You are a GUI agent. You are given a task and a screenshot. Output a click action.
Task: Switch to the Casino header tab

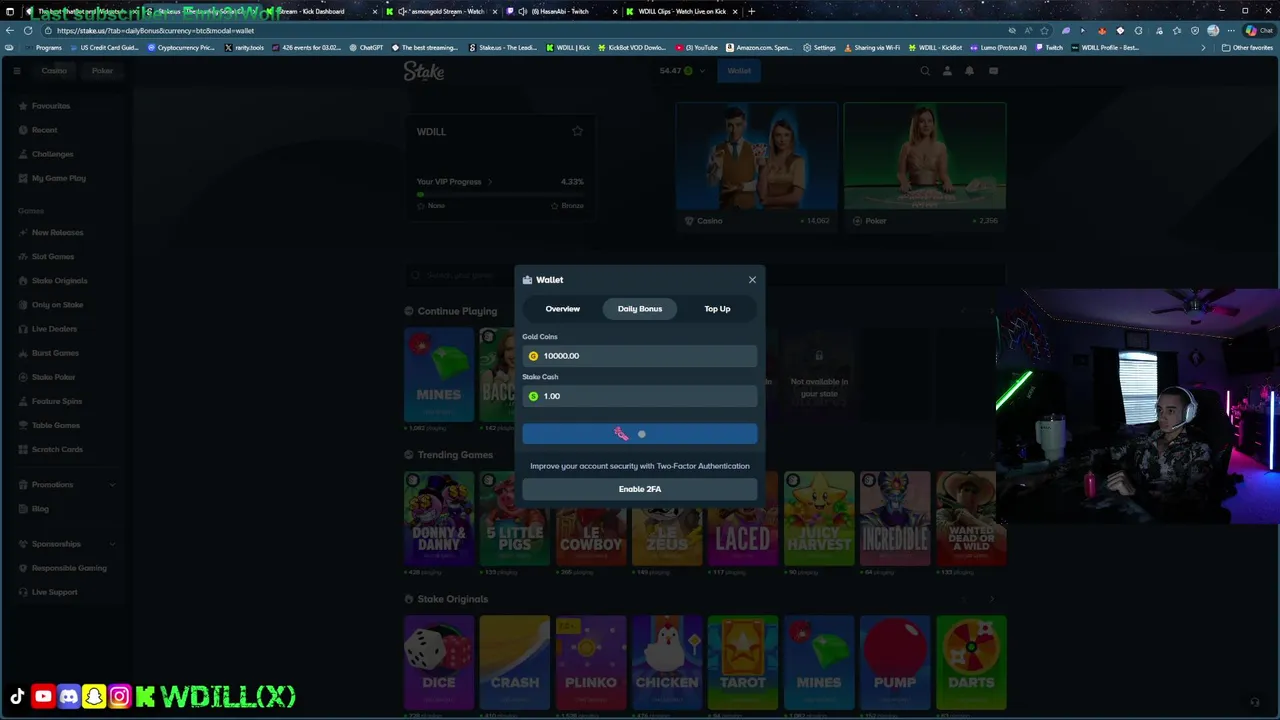(54, 71)
